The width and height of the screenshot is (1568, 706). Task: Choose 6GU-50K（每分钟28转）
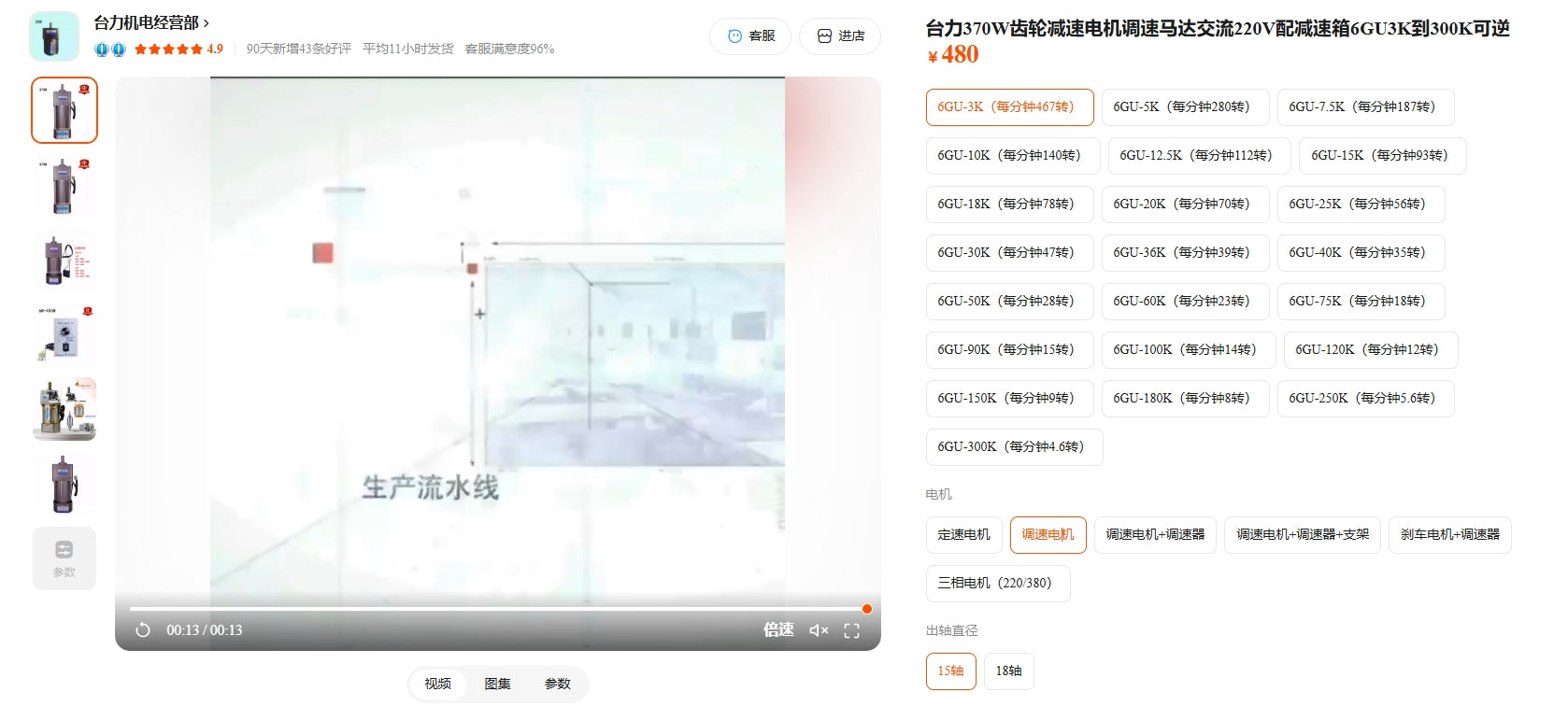1010,302
